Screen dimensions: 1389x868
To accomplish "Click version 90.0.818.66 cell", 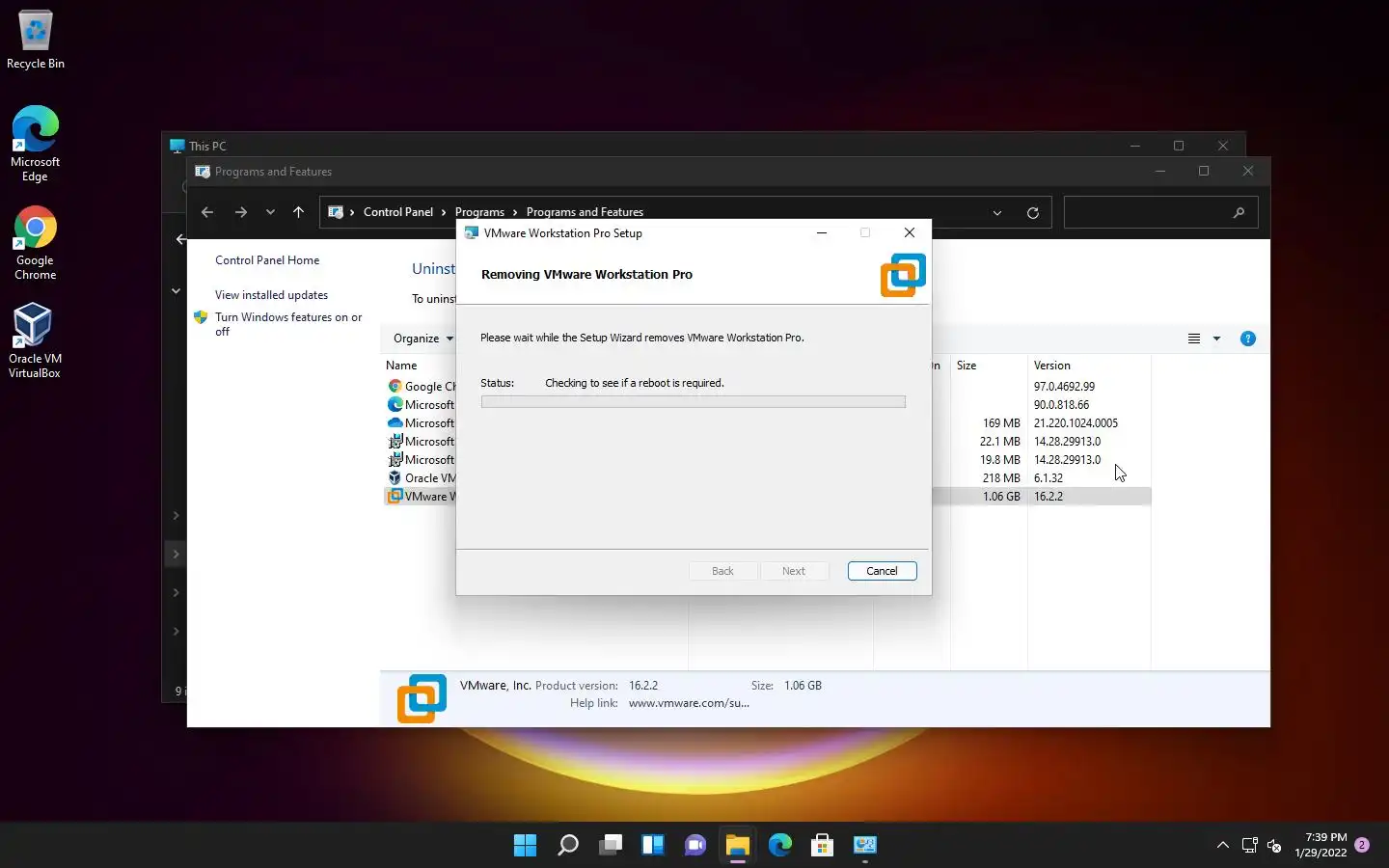I will coord(1061,404).
